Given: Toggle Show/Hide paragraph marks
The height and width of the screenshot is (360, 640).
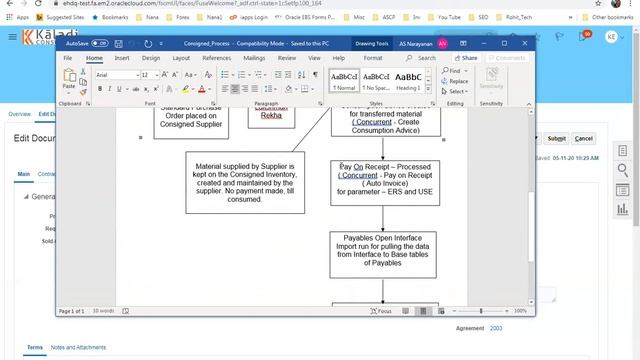Looking at the screenshot, I should [316, 75].
